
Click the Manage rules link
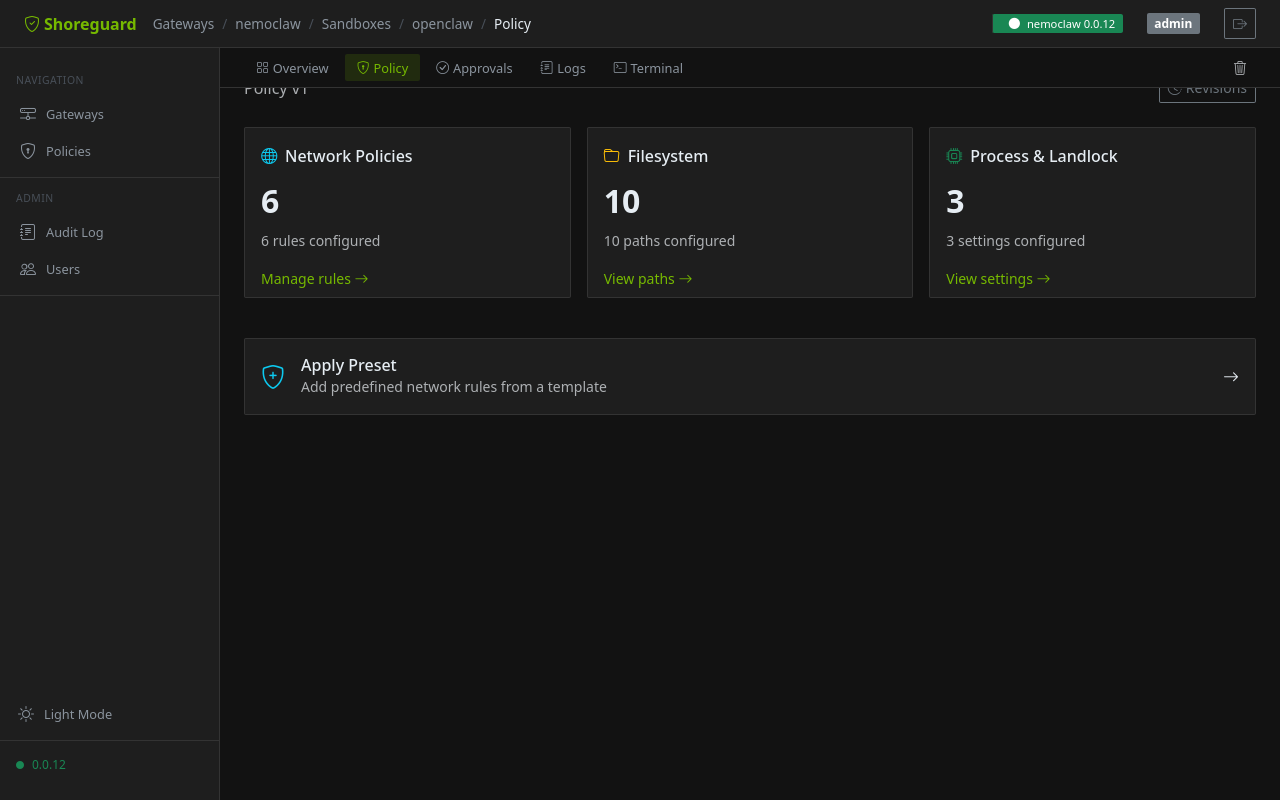(x=314, y=279)
